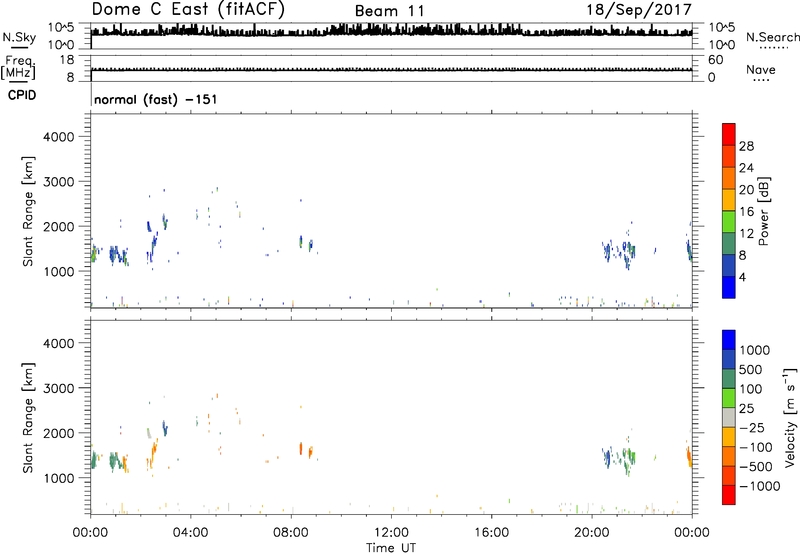
Task: Click the 'Freq. [MHz]' label
Action: coord(18,67)
